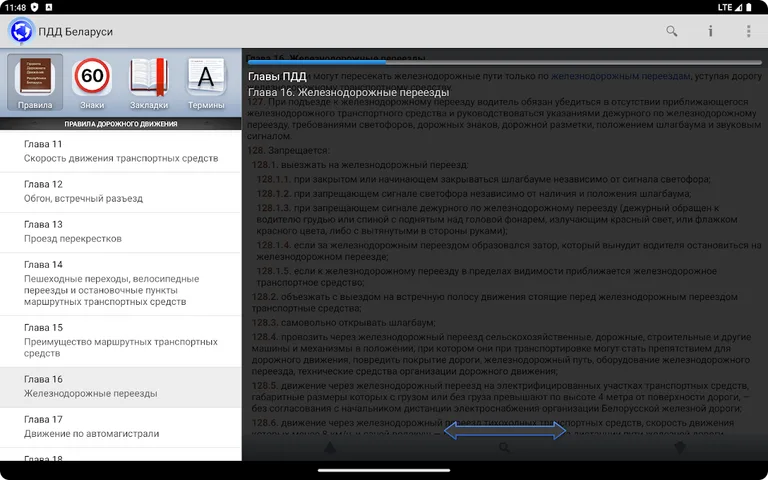Click paragraph 127 about approaching the crossing
The image size is (768, 480).
(x=505, y=119)
